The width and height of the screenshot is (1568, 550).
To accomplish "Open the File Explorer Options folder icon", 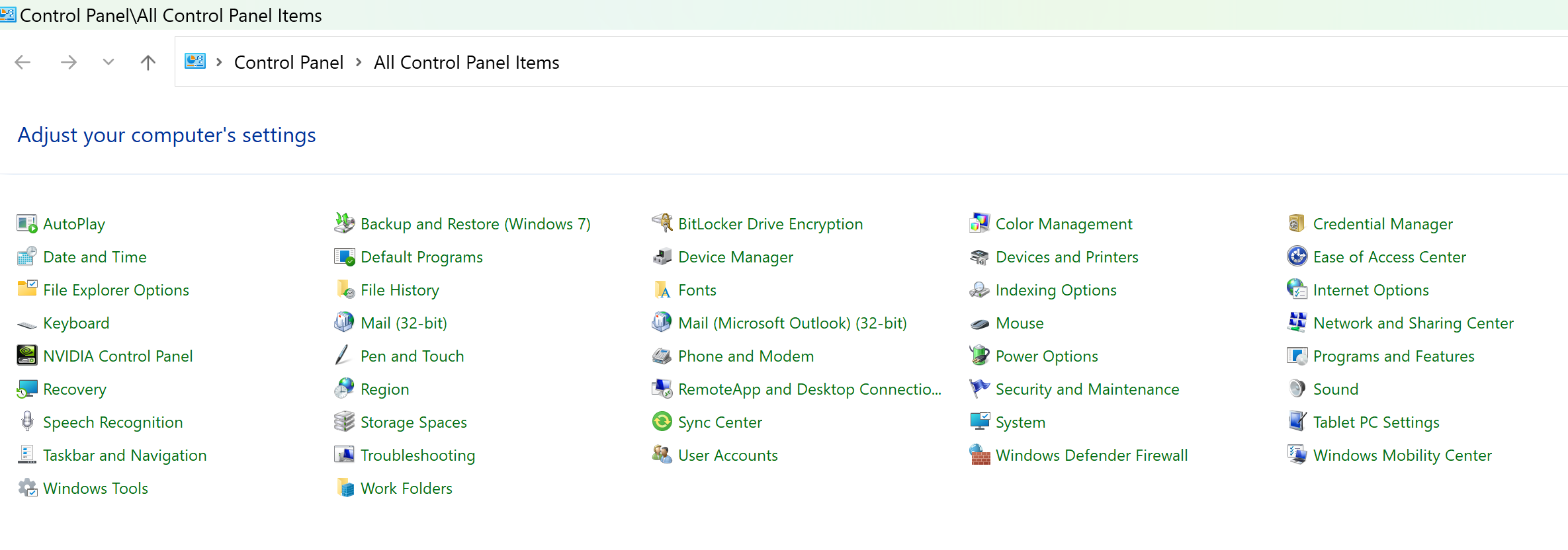I will pos(27,289).
